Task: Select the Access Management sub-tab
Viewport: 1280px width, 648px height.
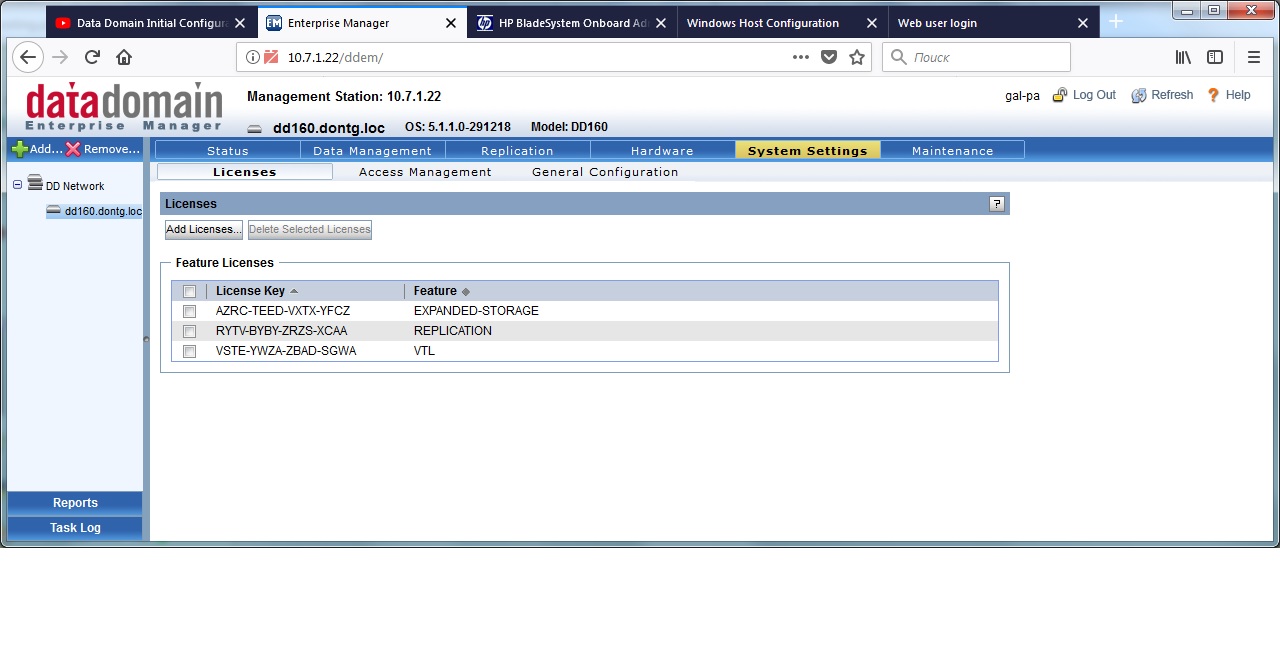Action: pos(425,172)
